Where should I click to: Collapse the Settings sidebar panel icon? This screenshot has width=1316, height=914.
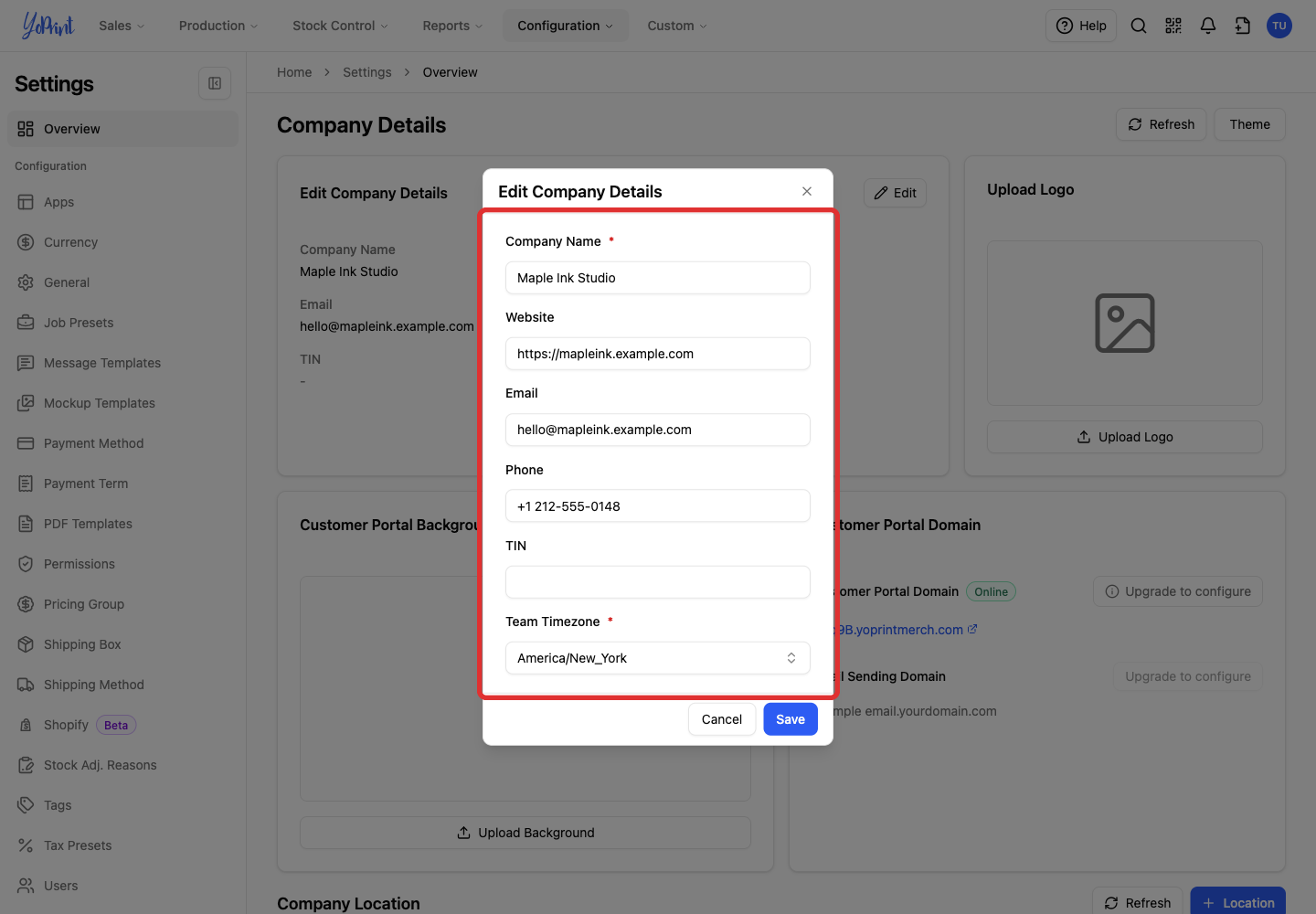tap(215, 83)
